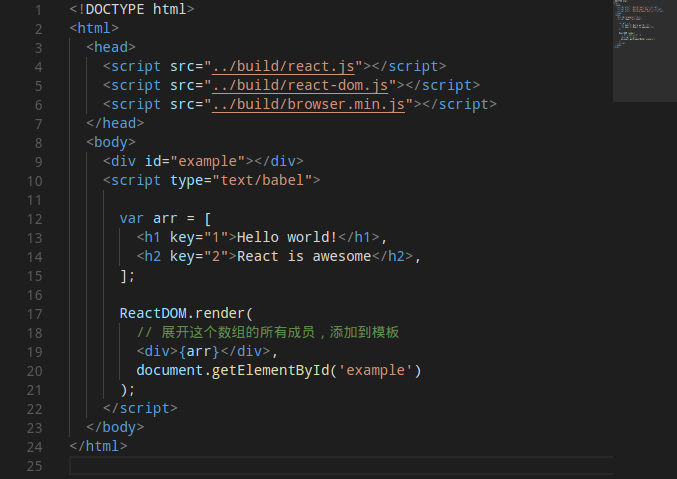Click the DOCTYPE html declaration
Screen dimensions: 677x479
132,9
